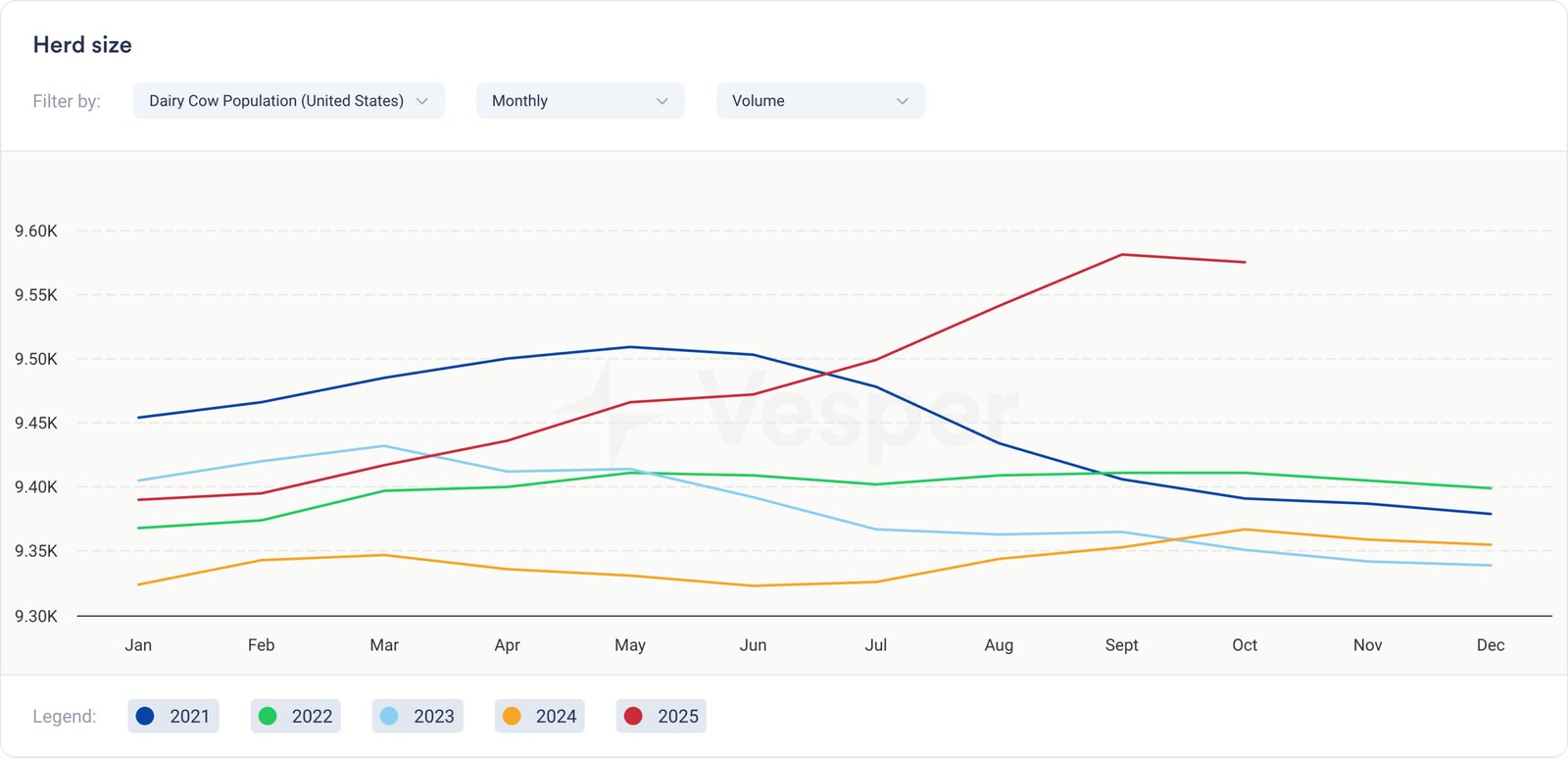
Task: Click the red 2025 color dot
Action: coord(633,716)
